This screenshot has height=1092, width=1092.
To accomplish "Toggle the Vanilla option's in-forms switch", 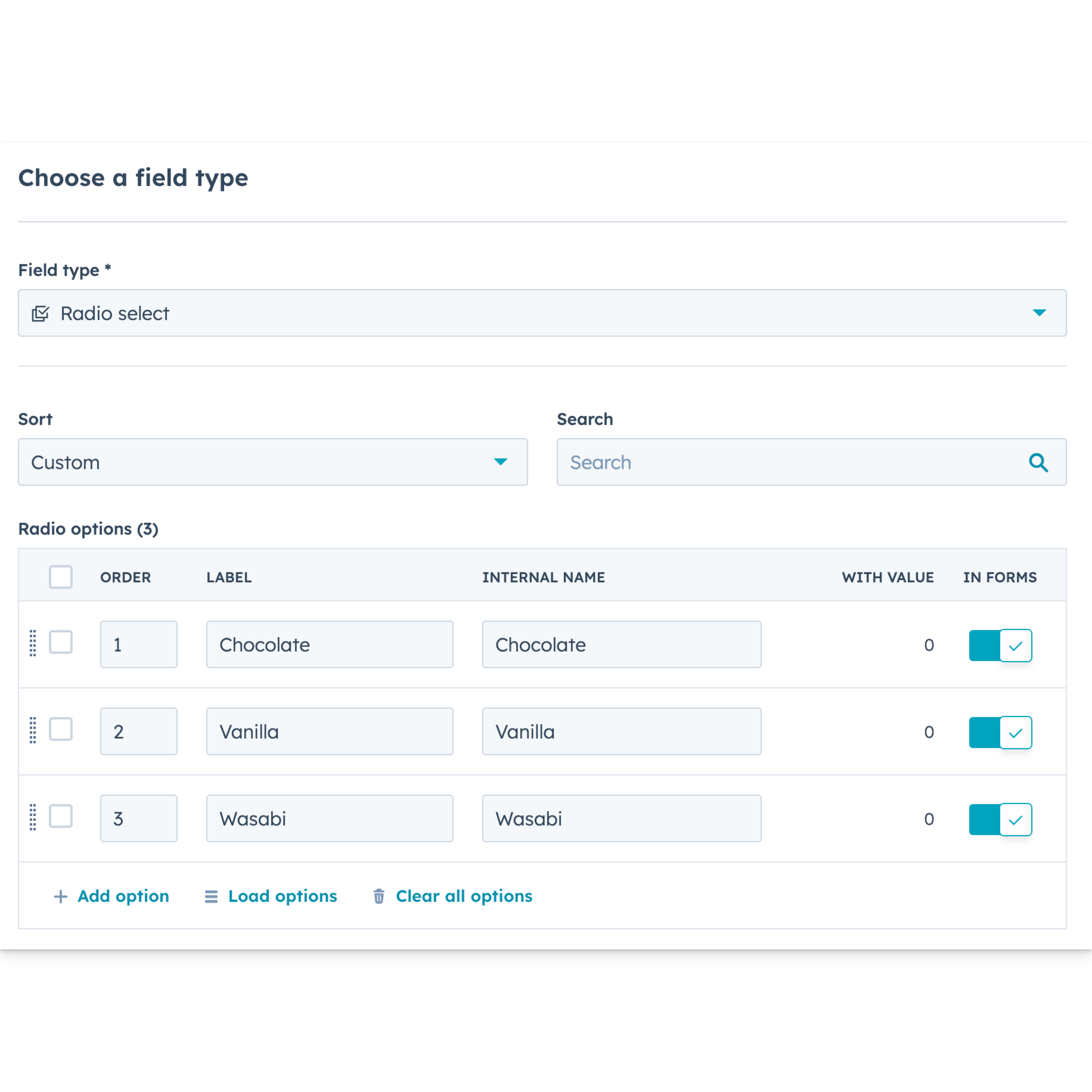I will click(x=1001, y=732).
